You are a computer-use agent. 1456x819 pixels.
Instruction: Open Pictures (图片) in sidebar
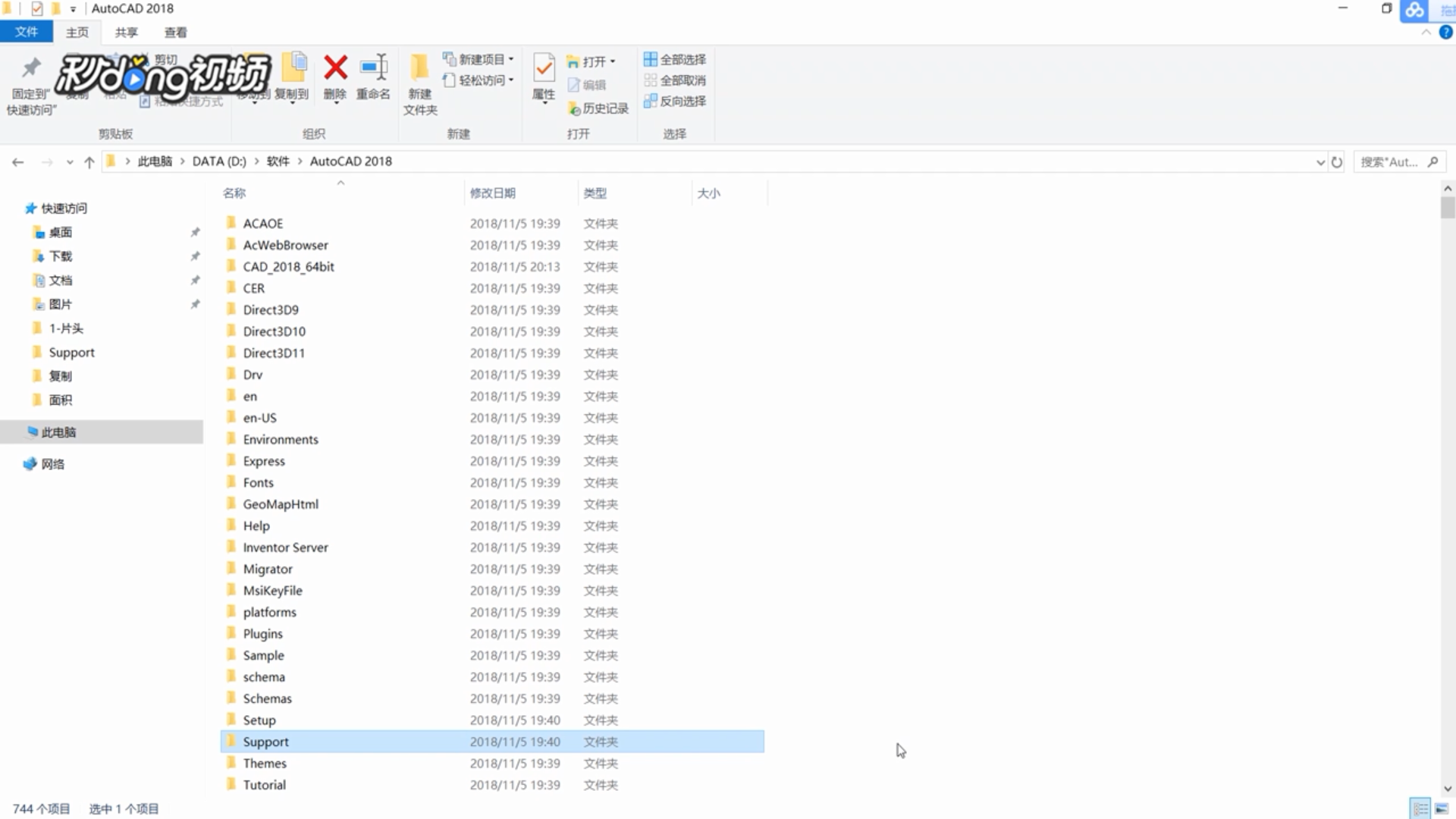60,305
